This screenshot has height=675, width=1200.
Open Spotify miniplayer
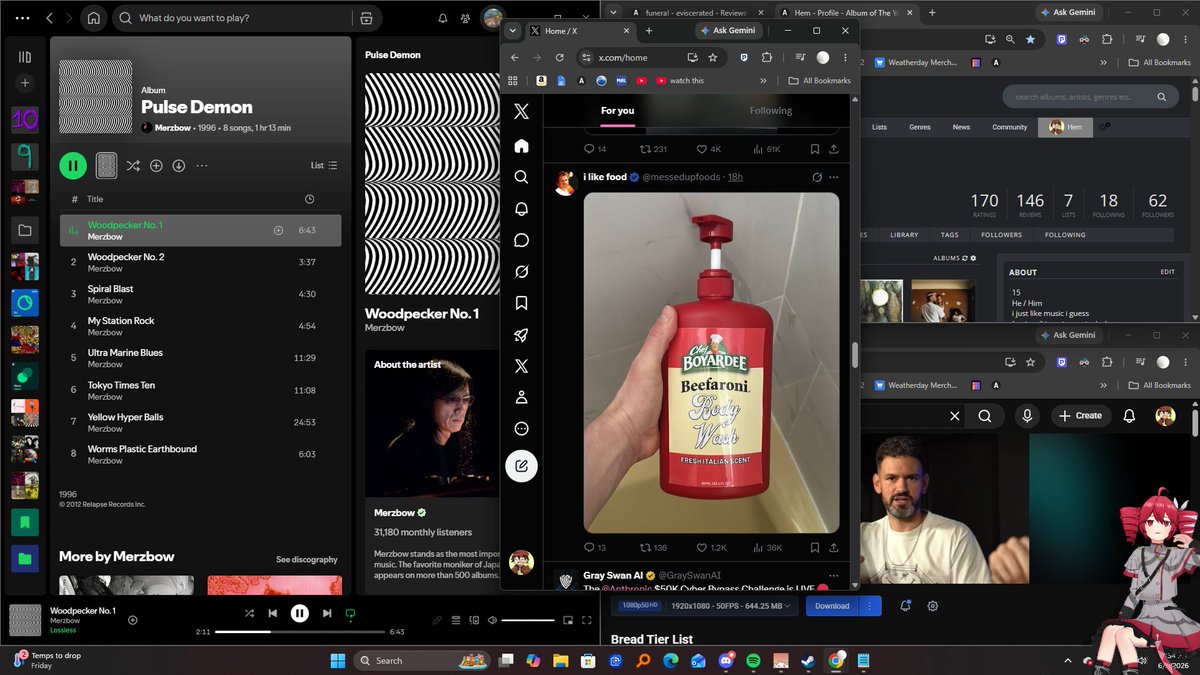click(568, 621)
